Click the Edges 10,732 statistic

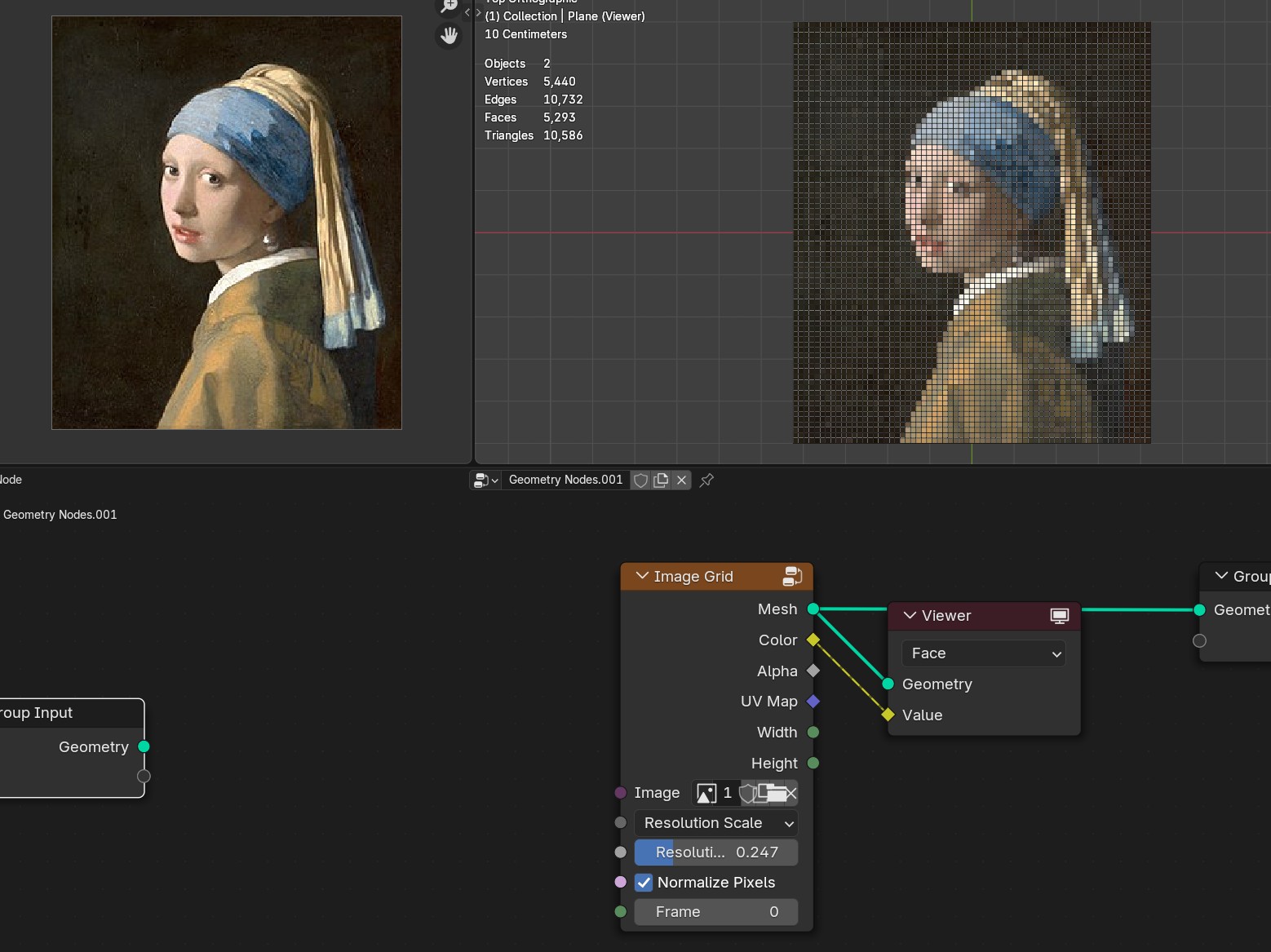(x=534, y=100)
